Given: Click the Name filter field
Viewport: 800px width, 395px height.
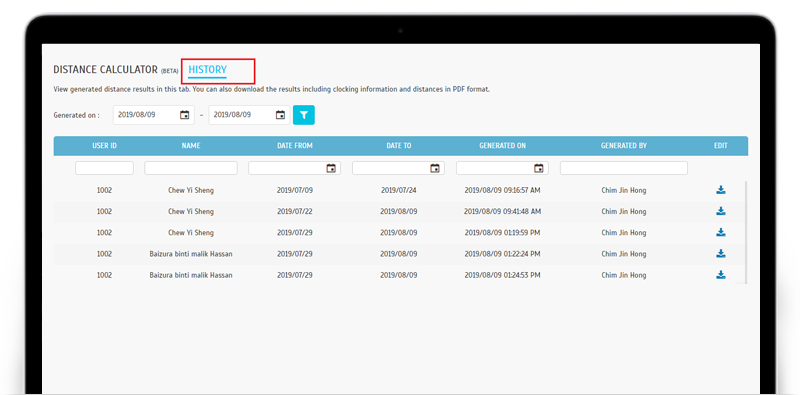Looking at the screenshot, I should point(191,168).
